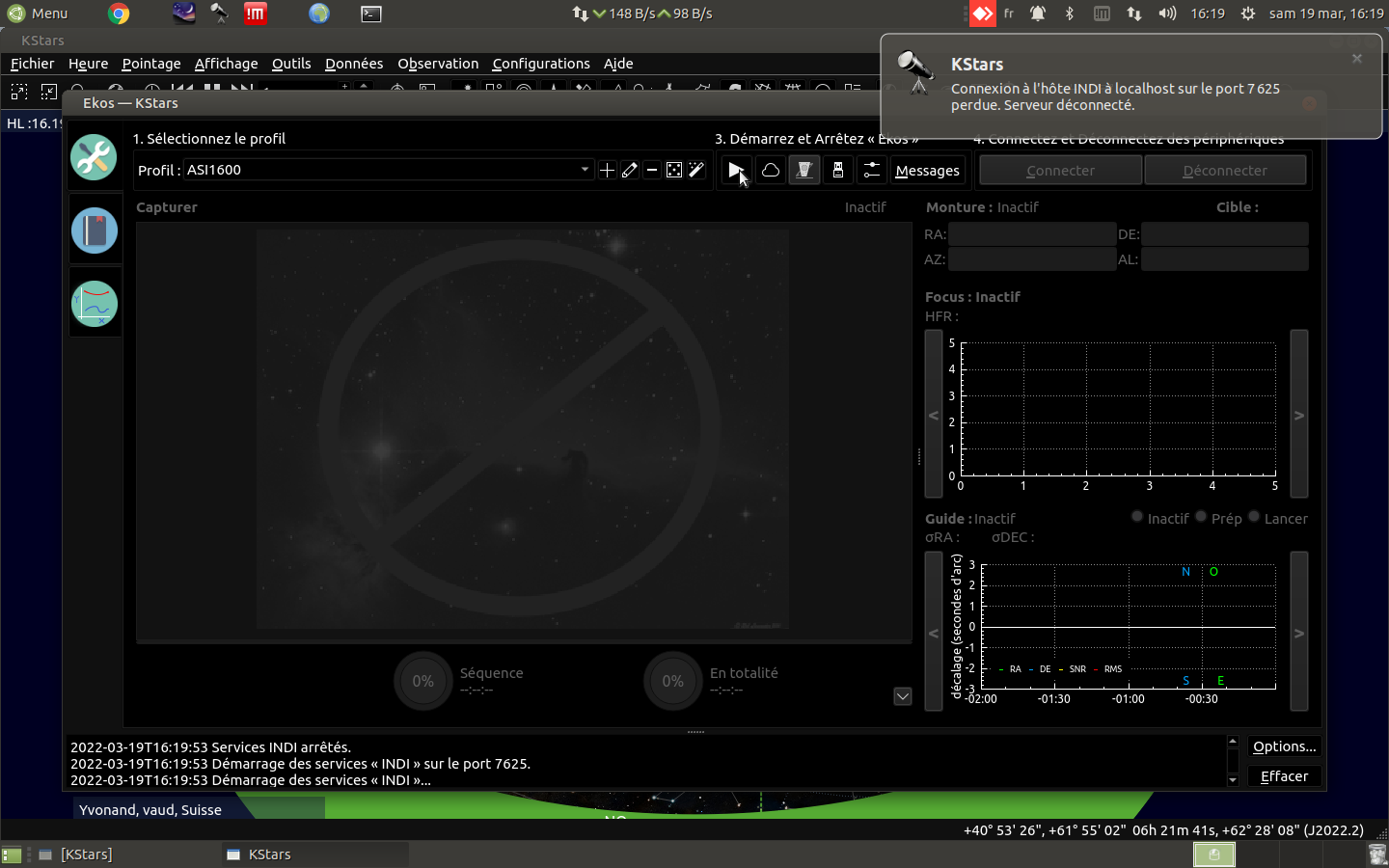Dismiss the KStars notification popup
1389x868 pixels.
click(1357, 59)
